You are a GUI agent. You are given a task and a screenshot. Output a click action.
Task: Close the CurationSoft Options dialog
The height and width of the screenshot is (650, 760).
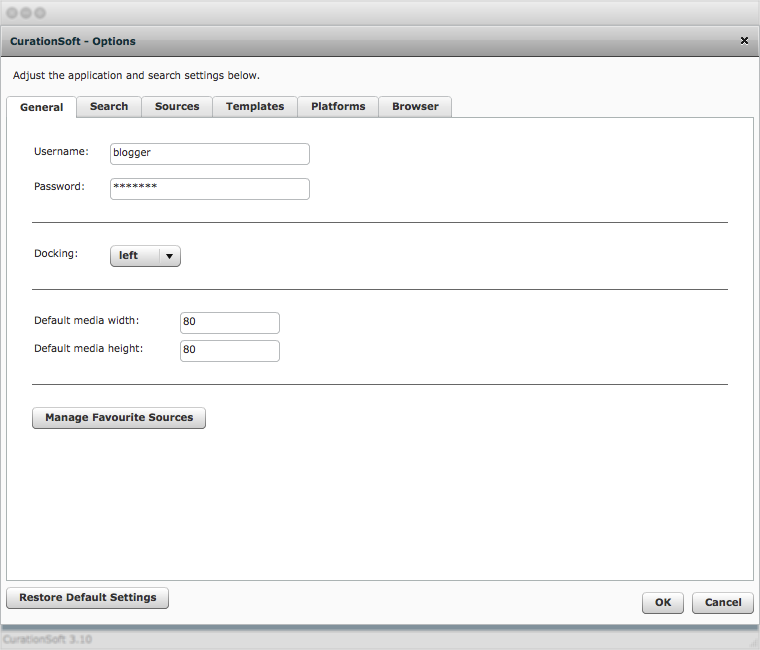tap(744, 41)
